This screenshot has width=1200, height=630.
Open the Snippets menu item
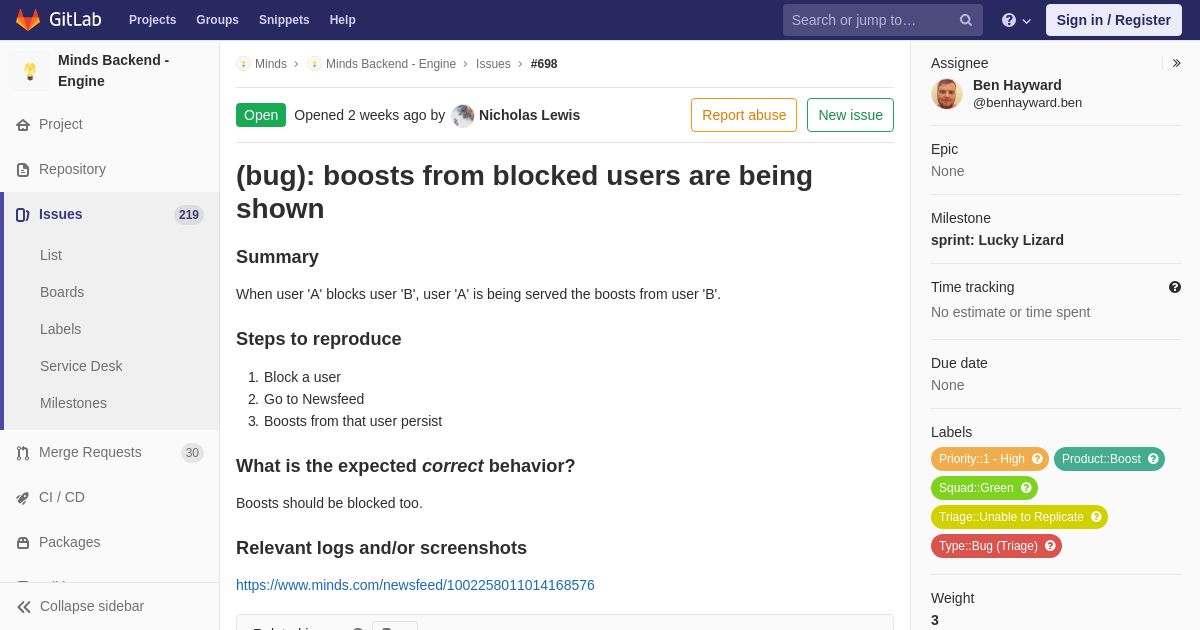284,20
